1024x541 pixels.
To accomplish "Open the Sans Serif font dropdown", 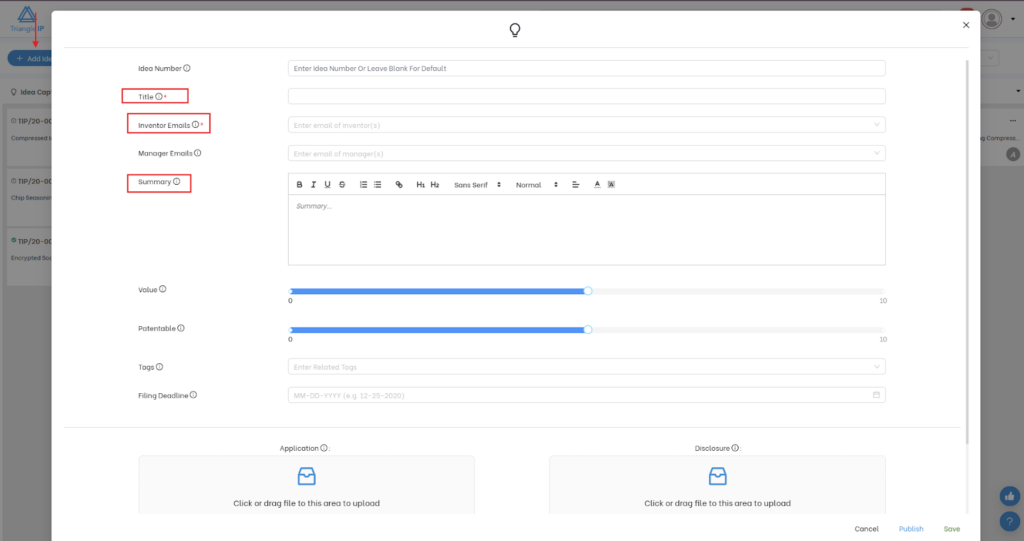I will 477,185.
